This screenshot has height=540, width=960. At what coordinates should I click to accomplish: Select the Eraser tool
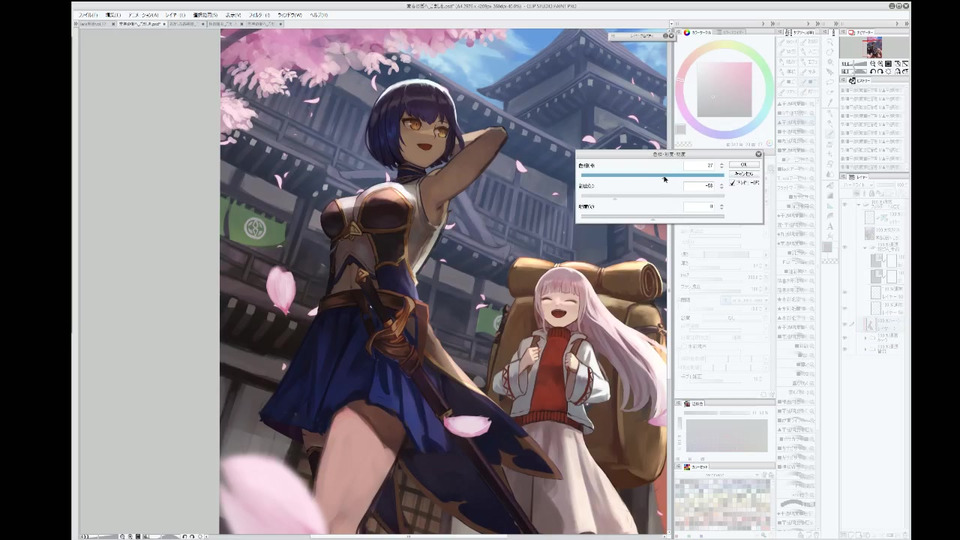point(830,163)
